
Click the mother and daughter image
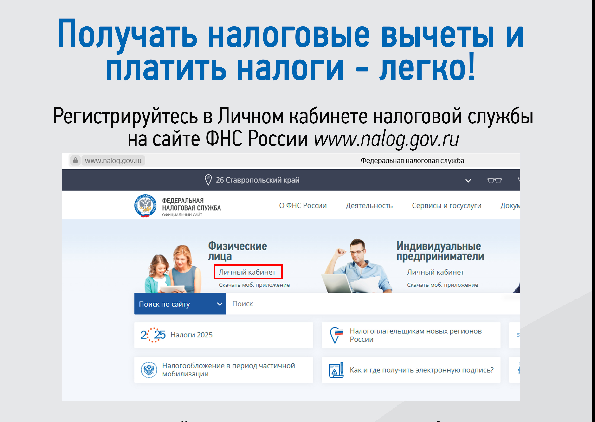pyautogui.click(x=173, y=269)
